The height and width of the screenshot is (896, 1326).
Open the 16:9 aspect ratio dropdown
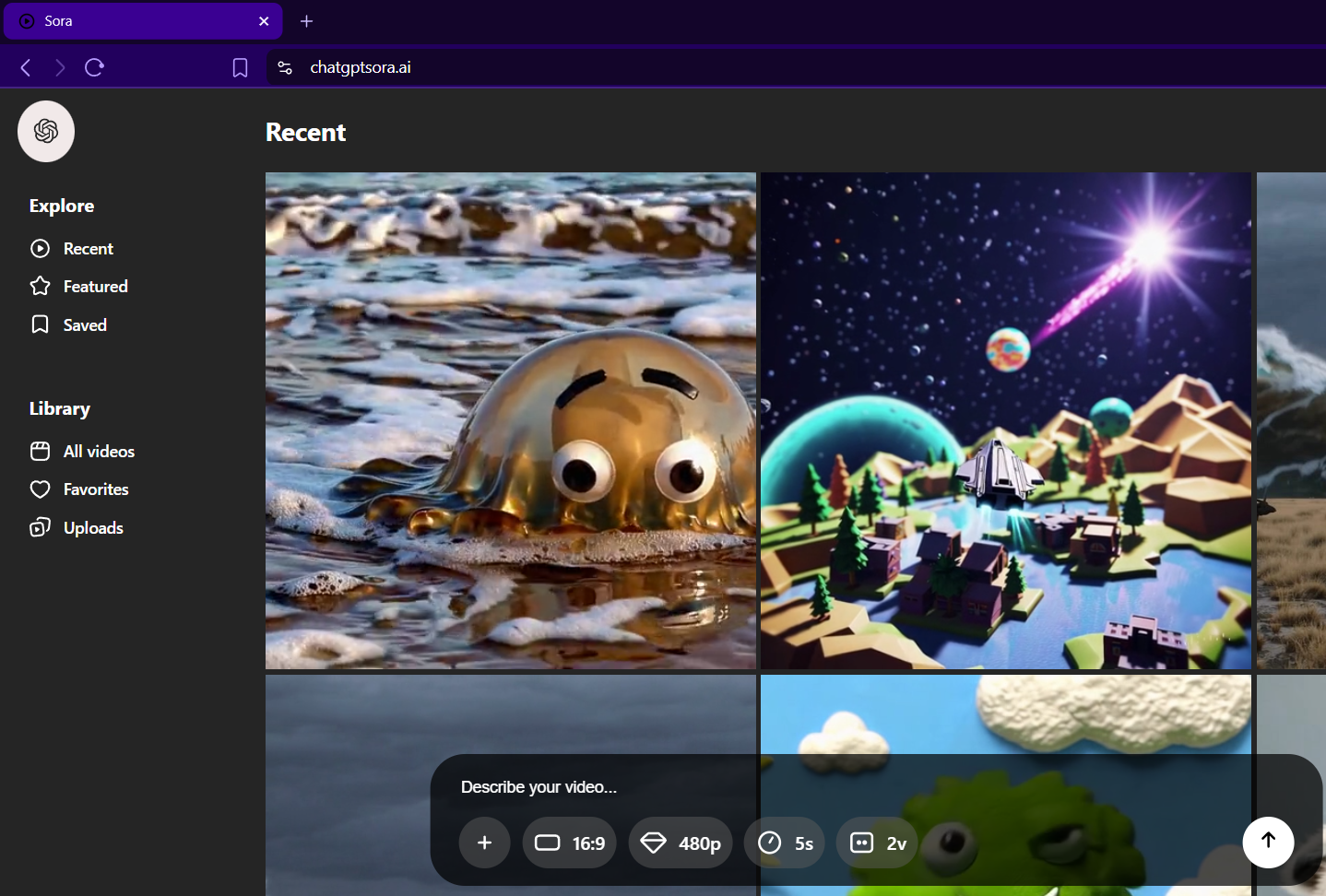(x=570, y=843)
